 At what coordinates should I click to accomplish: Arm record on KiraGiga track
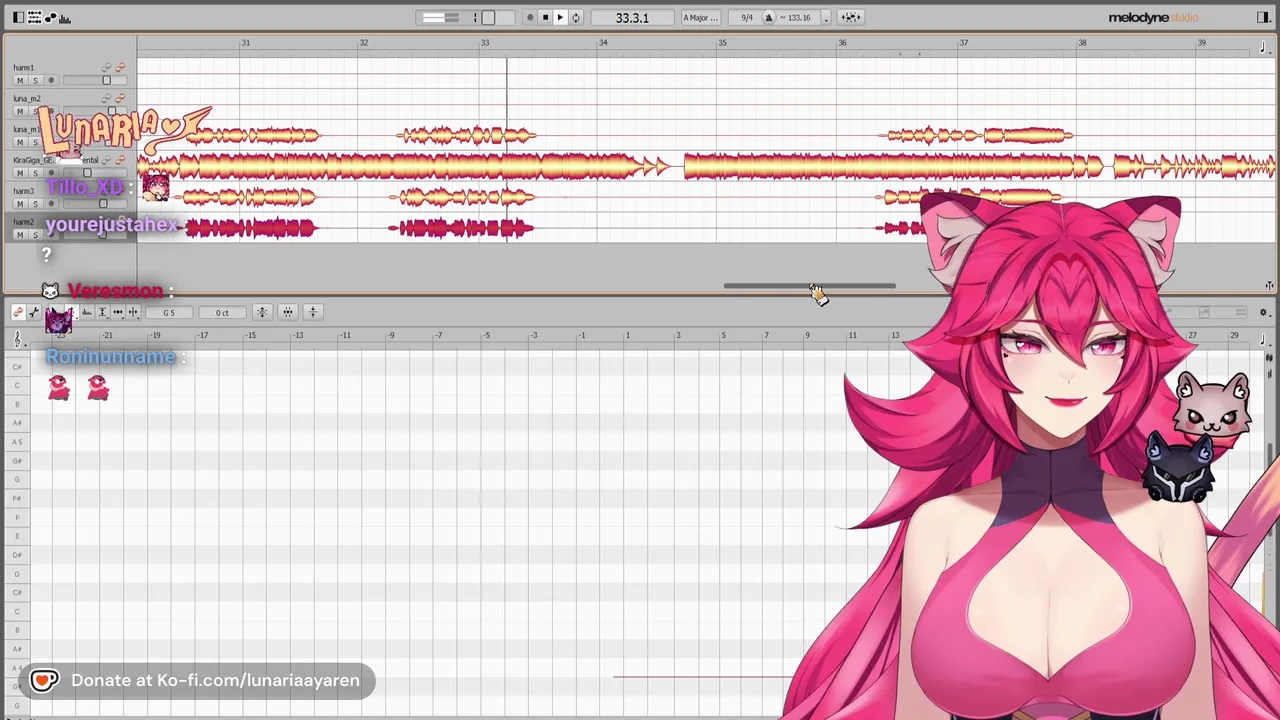[51, 173]
